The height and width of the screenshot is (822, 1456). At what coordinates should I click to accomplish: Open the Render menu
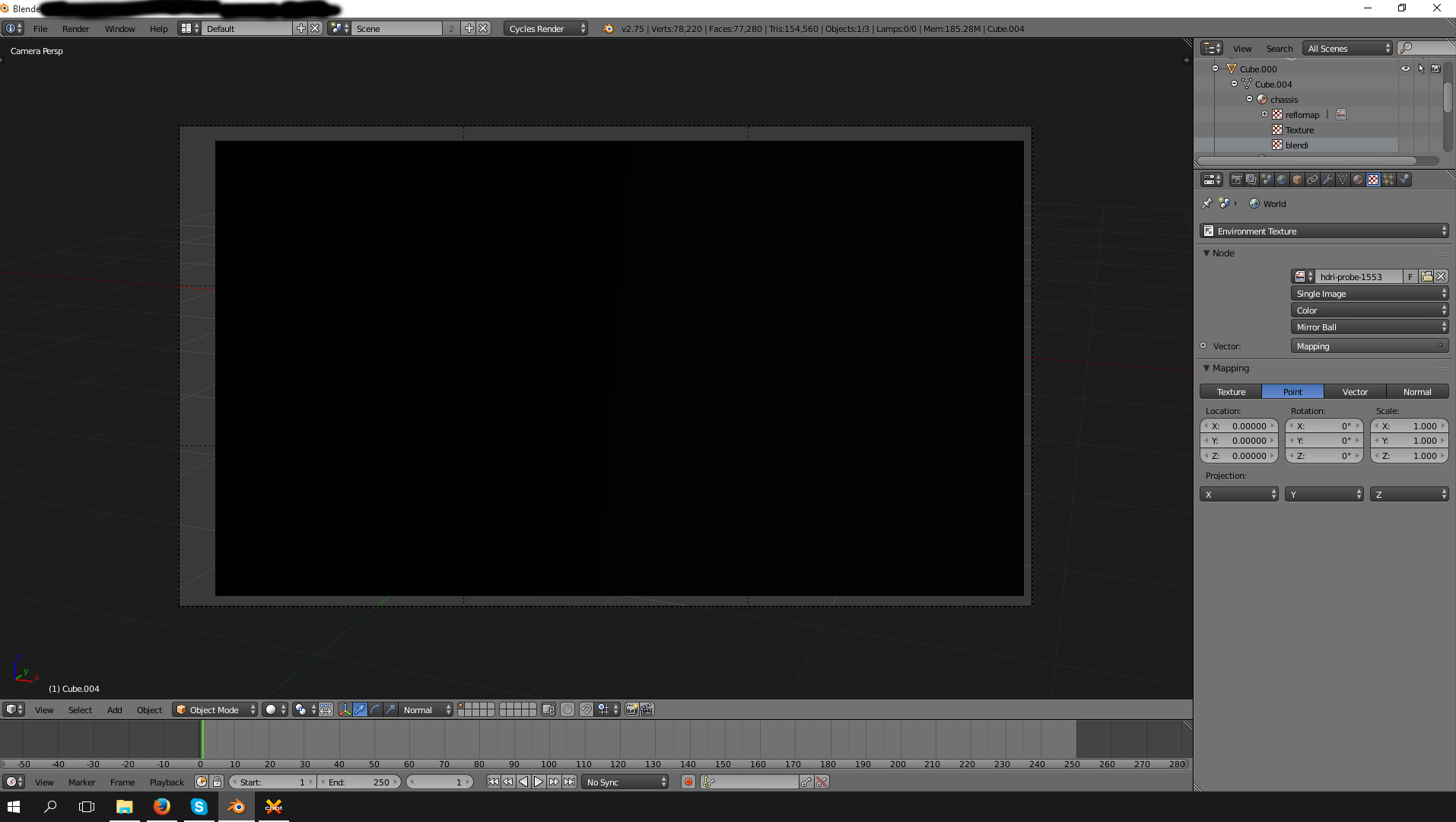[x=75, y=28]
